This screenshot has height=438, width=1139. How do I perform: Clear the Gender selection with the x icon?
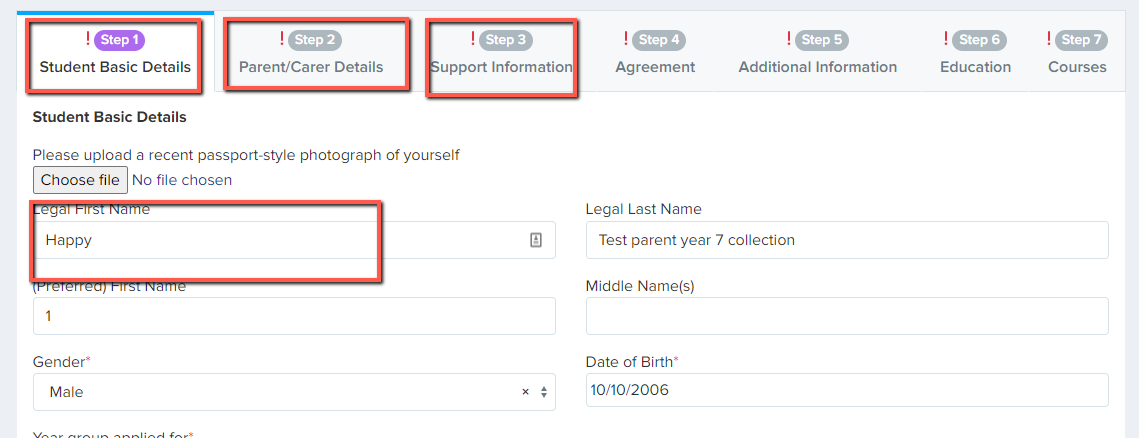(x=525, y=392)
